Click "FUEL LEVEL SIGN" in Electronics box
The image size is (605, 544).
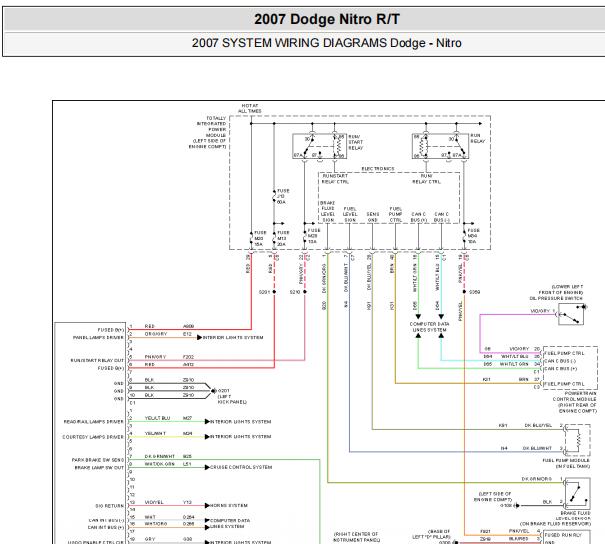click(350, 214)
